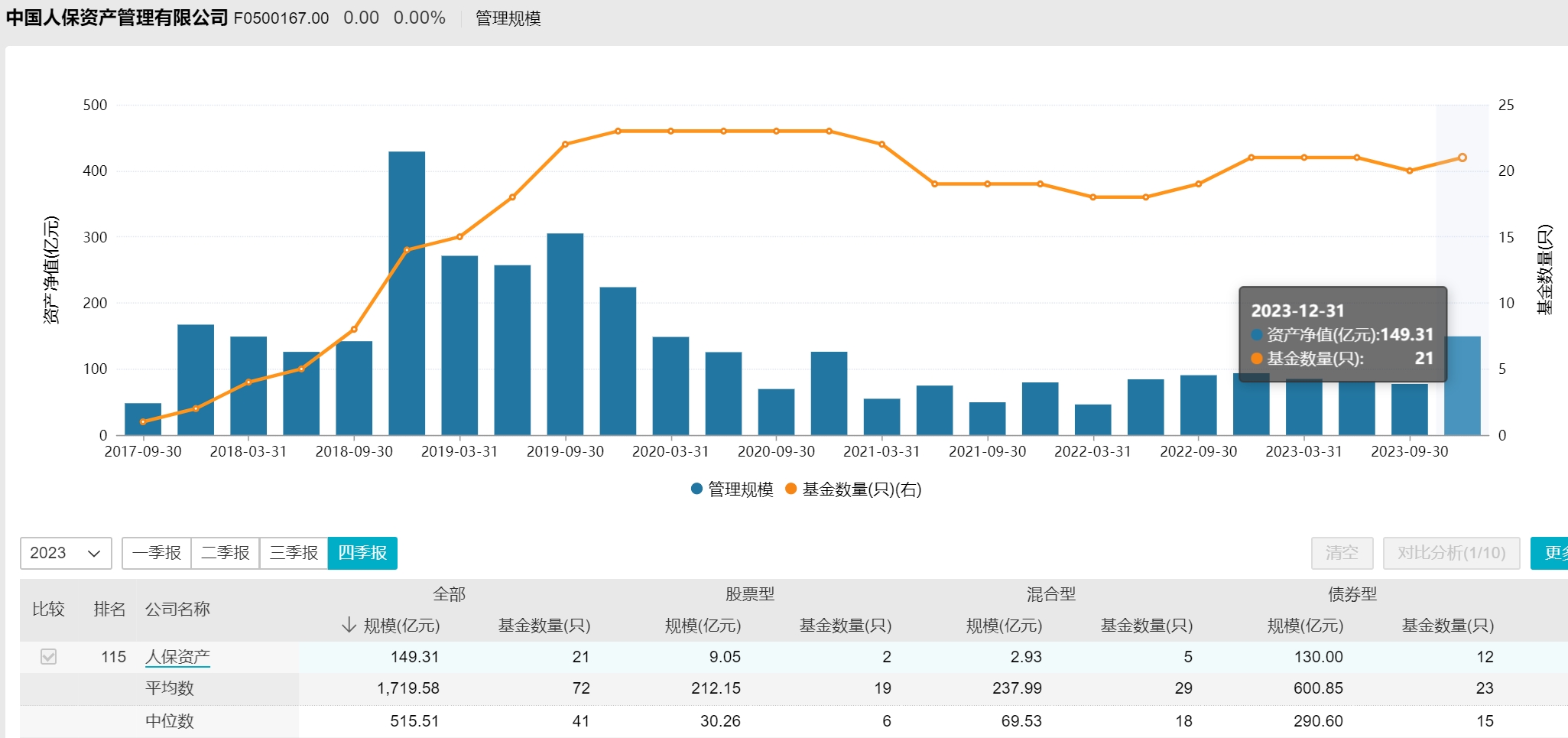Switch to the 二季报 tab
Viewport: 1568px width, 738px height.
[x=226, y=553]
